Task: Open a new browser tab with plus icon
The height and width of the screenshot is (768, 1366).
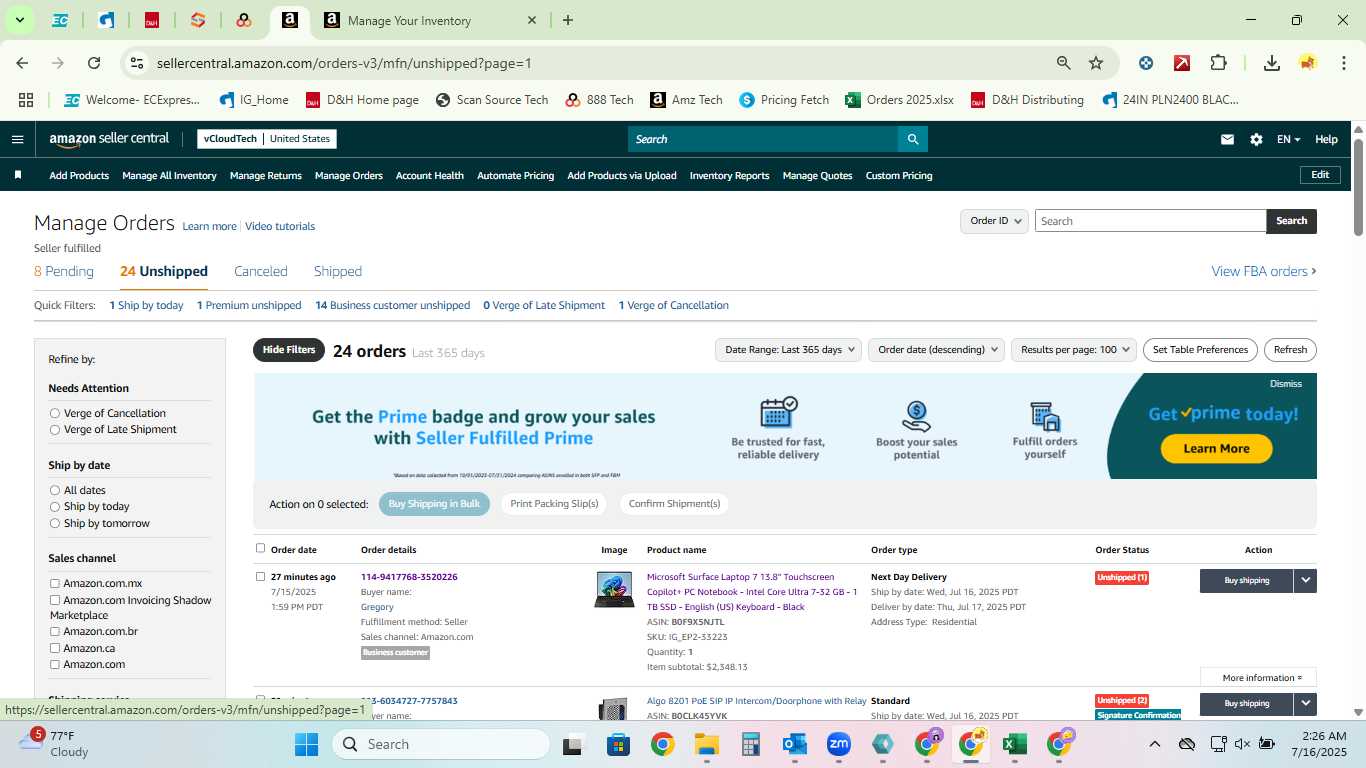Action: point(568,20)
